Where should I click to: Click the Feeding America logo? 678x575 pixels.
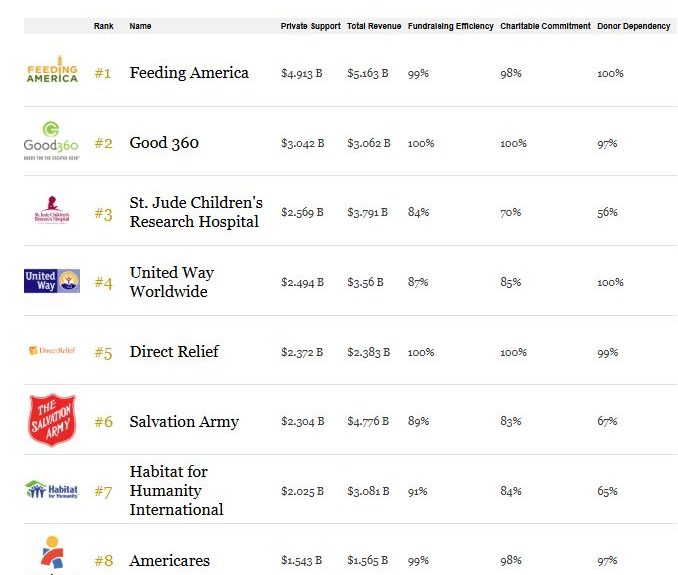(52, 69)
